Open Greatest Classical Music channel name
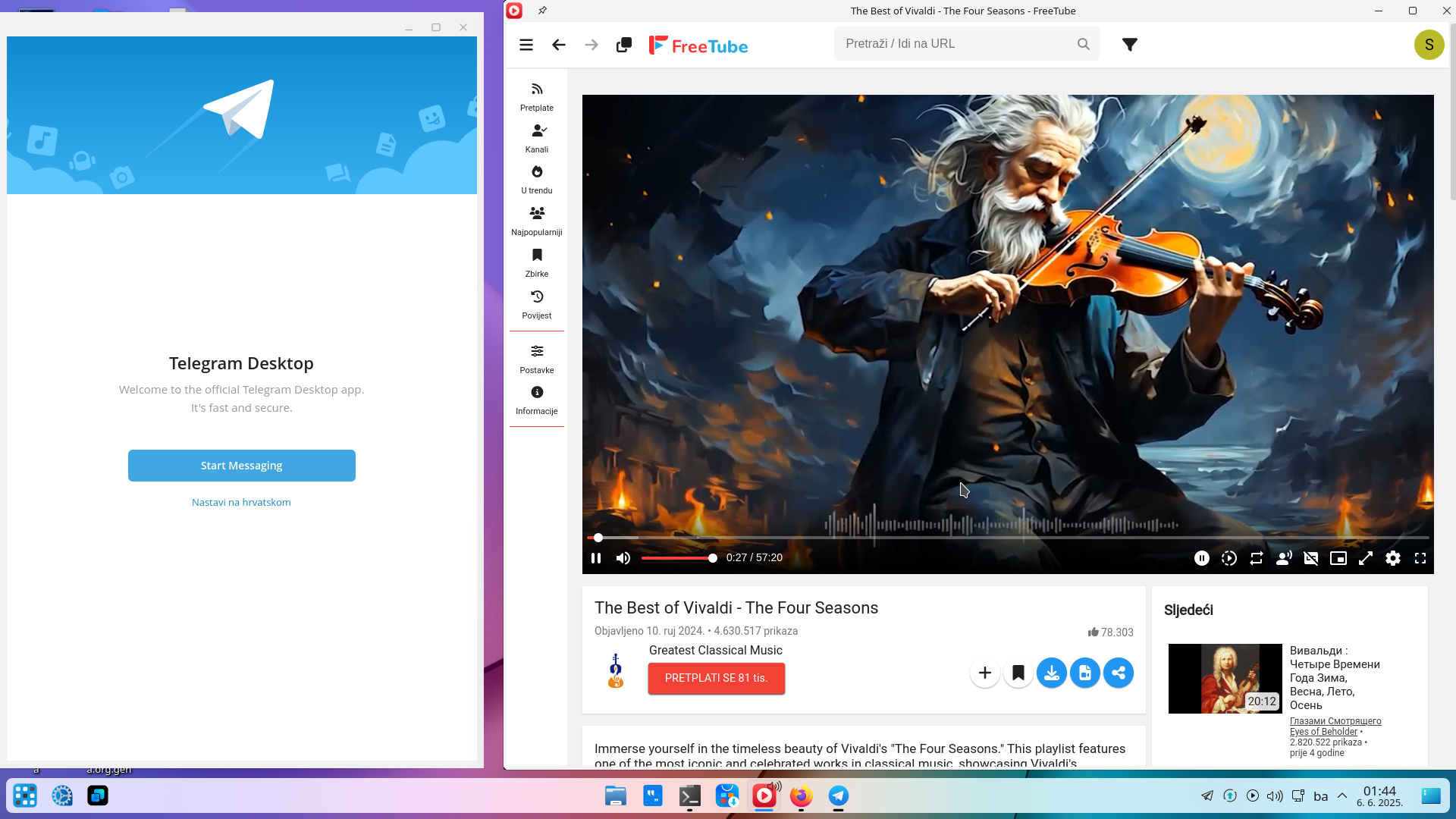The height and width of the screenshot is (819, 1456). click(716, 650)
